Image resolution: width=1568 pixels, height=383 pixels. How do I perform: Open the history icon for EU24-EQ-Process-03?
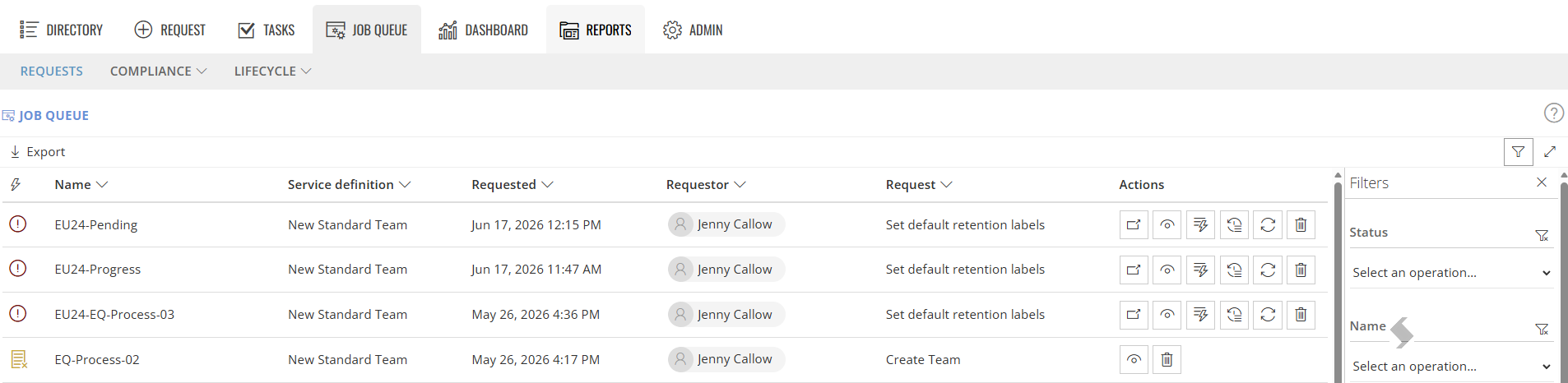[1234, 314]
